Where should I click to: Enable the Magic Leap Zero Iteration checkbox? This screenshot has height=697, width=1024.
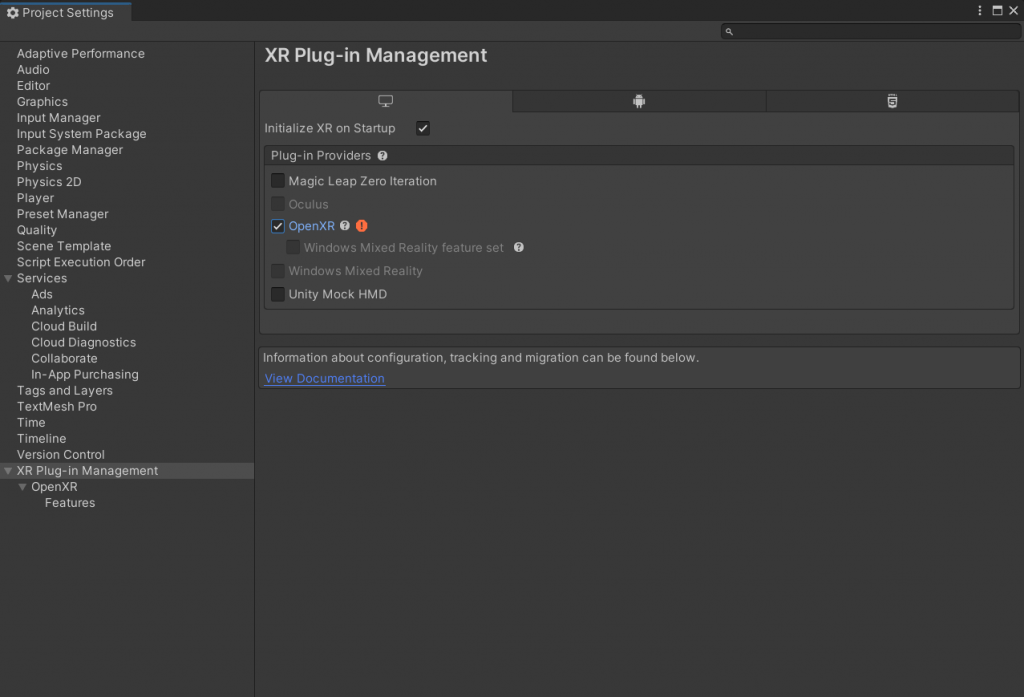click(278, 181)
